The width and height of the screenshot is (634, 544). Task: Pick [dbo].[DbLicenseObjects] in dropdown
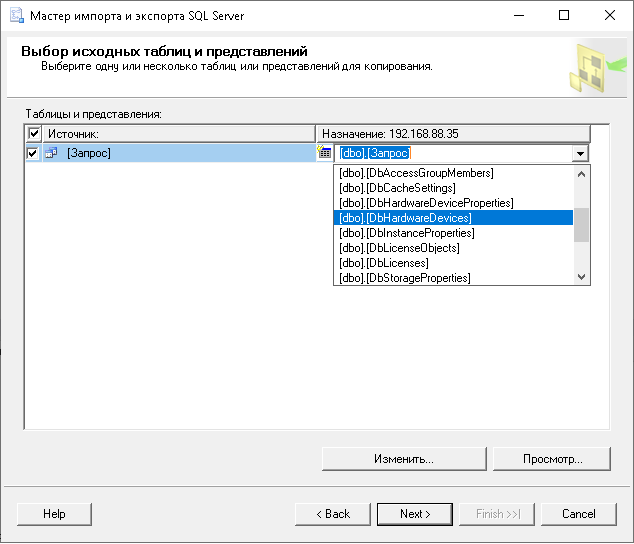tap(399, 248)
